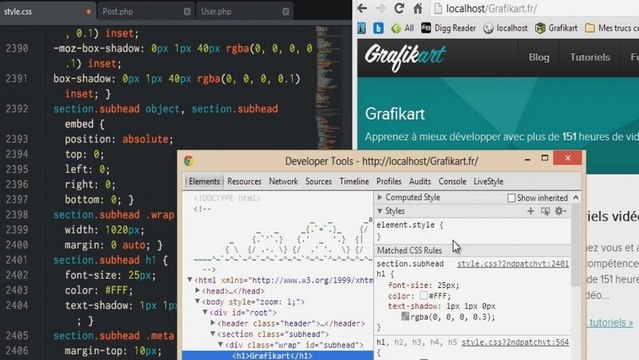The height and width of the screenshot is (360, 639).
Task: Open the Profiles panel tab
Action: click(389, 181)
